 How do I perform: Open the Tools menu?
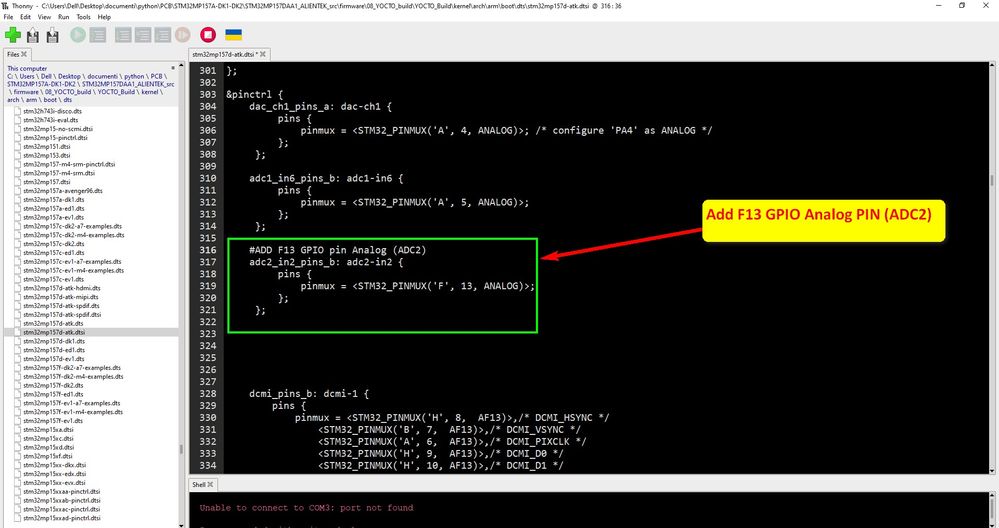coord(83,17)
